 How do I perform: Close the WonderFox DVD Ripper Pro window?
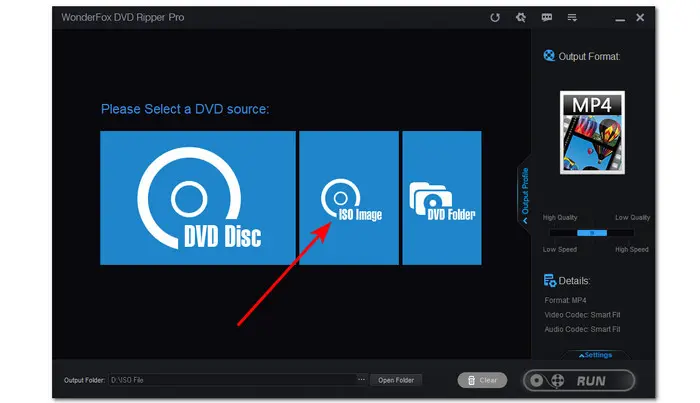[x=640, y=17]
